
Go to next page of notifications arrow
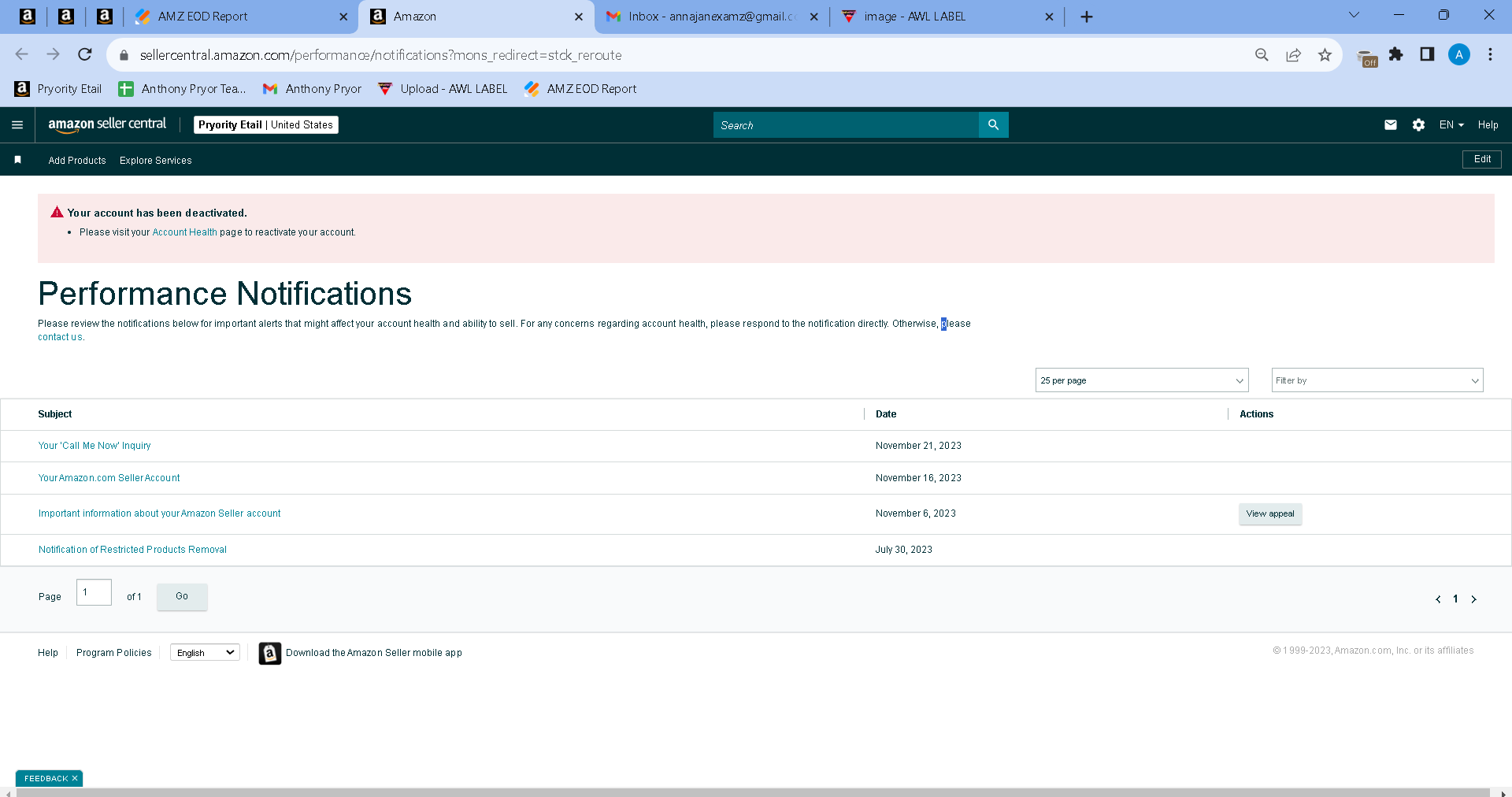pyautogui.click(x=1473, y=599)
